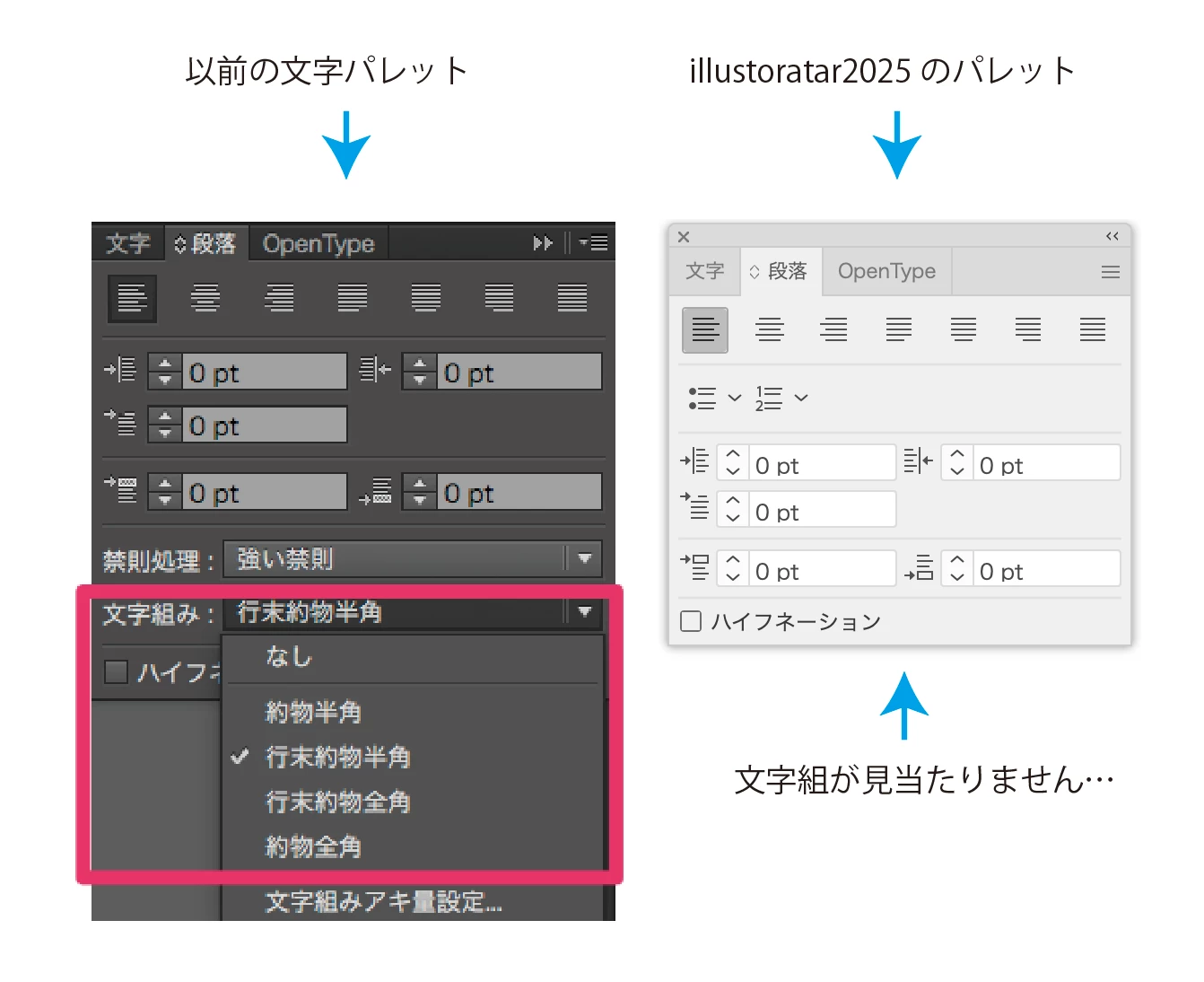Switch to 段落 tab in light panel
1204x982 pixels.
[781, 271]
